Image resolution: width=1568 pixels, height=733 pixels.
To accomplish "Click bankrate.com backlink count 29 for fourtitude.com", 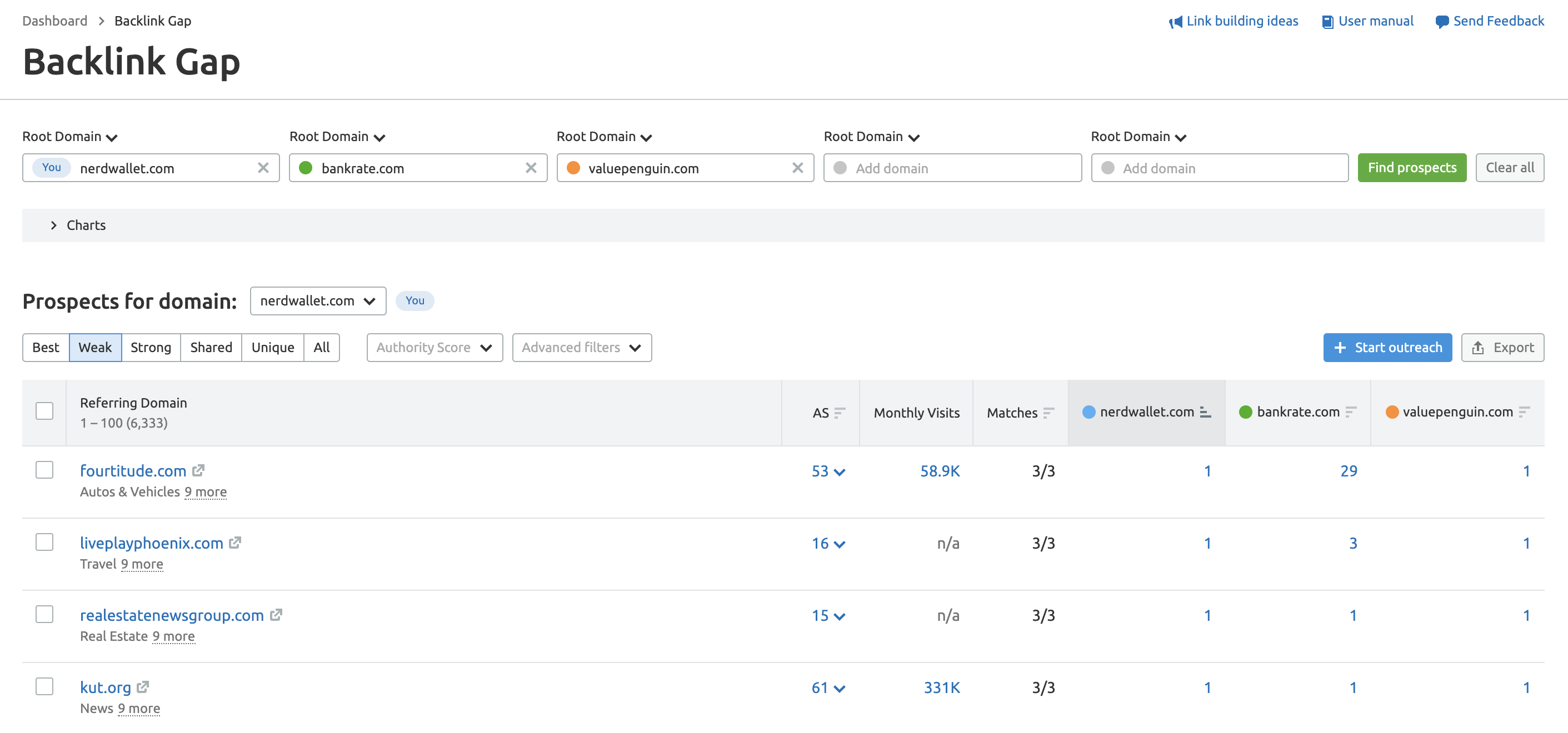I will click(x=1349, y=471).
